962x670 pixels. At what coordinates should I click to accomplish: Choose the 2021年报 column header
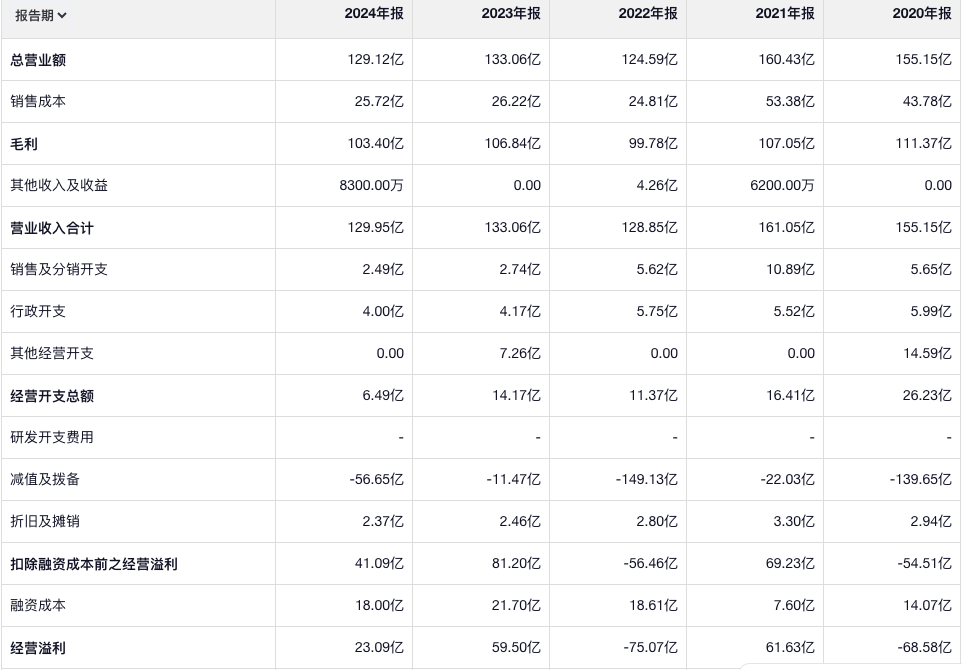click(787, 14)
